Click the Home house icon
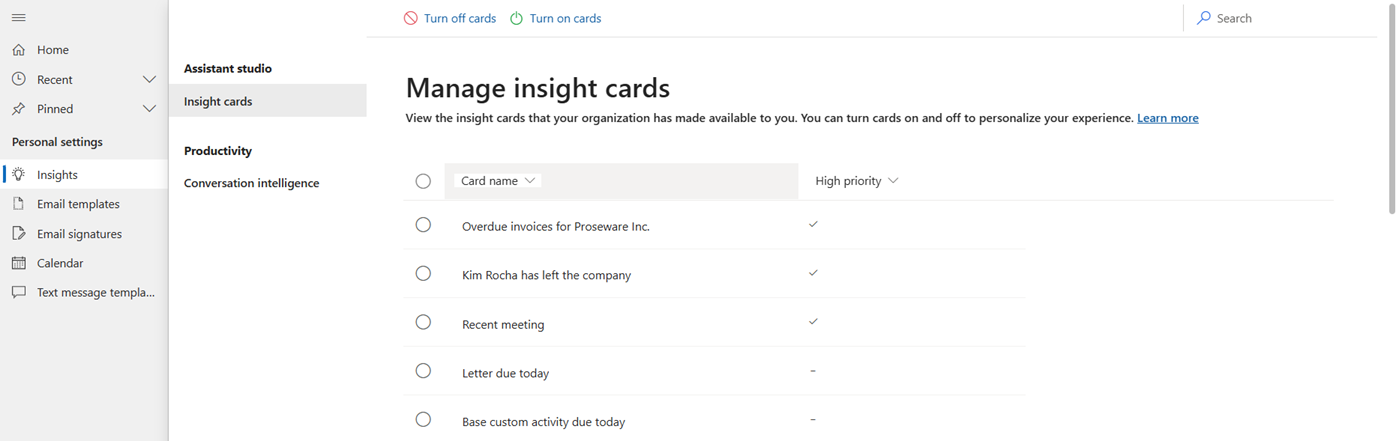 (19, 50)
